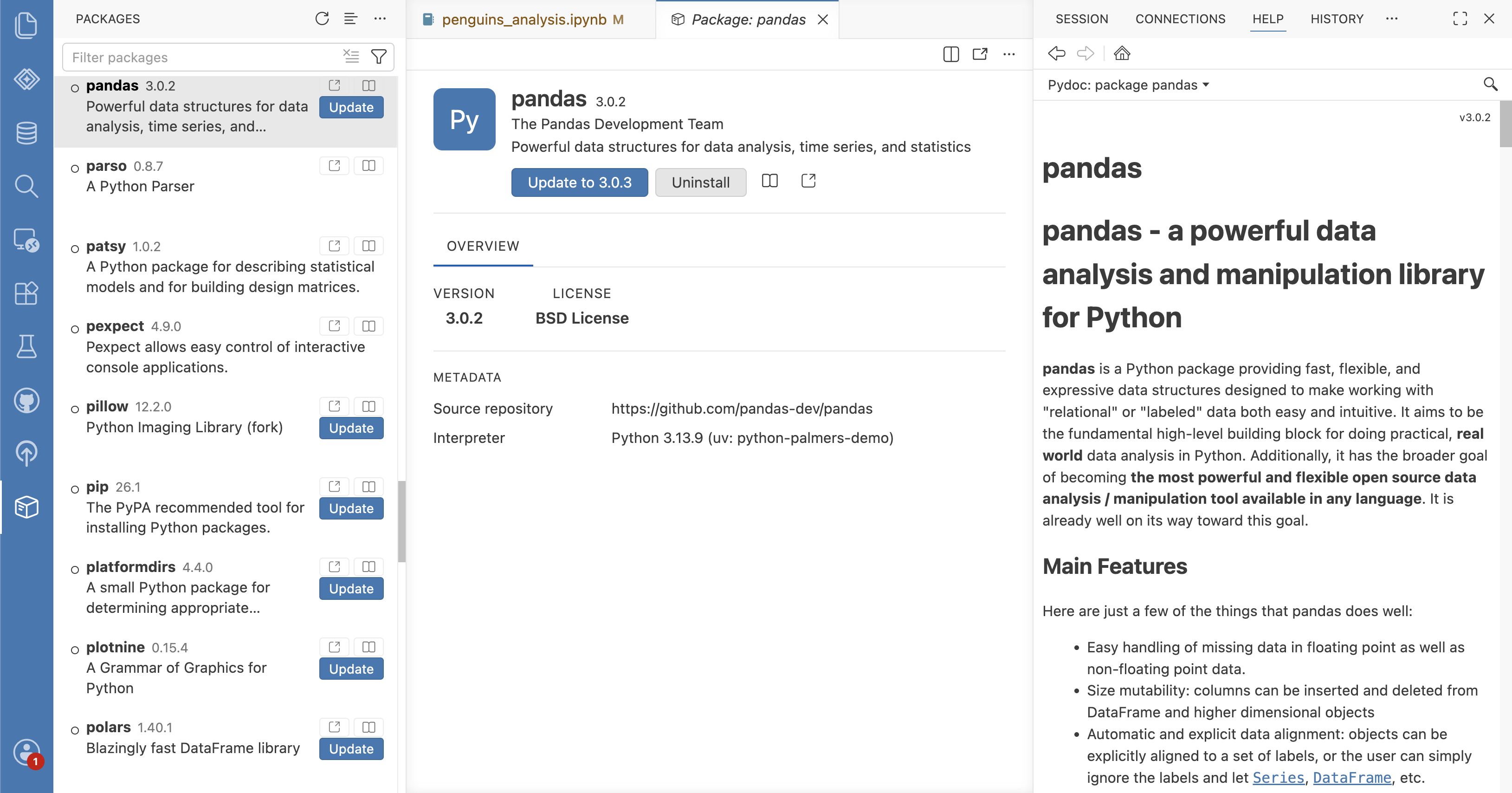This screenshot has height=793, width=1512.
Task: Open the database Connections view icon
Action: pyautogui.click(x=26, y=133)
